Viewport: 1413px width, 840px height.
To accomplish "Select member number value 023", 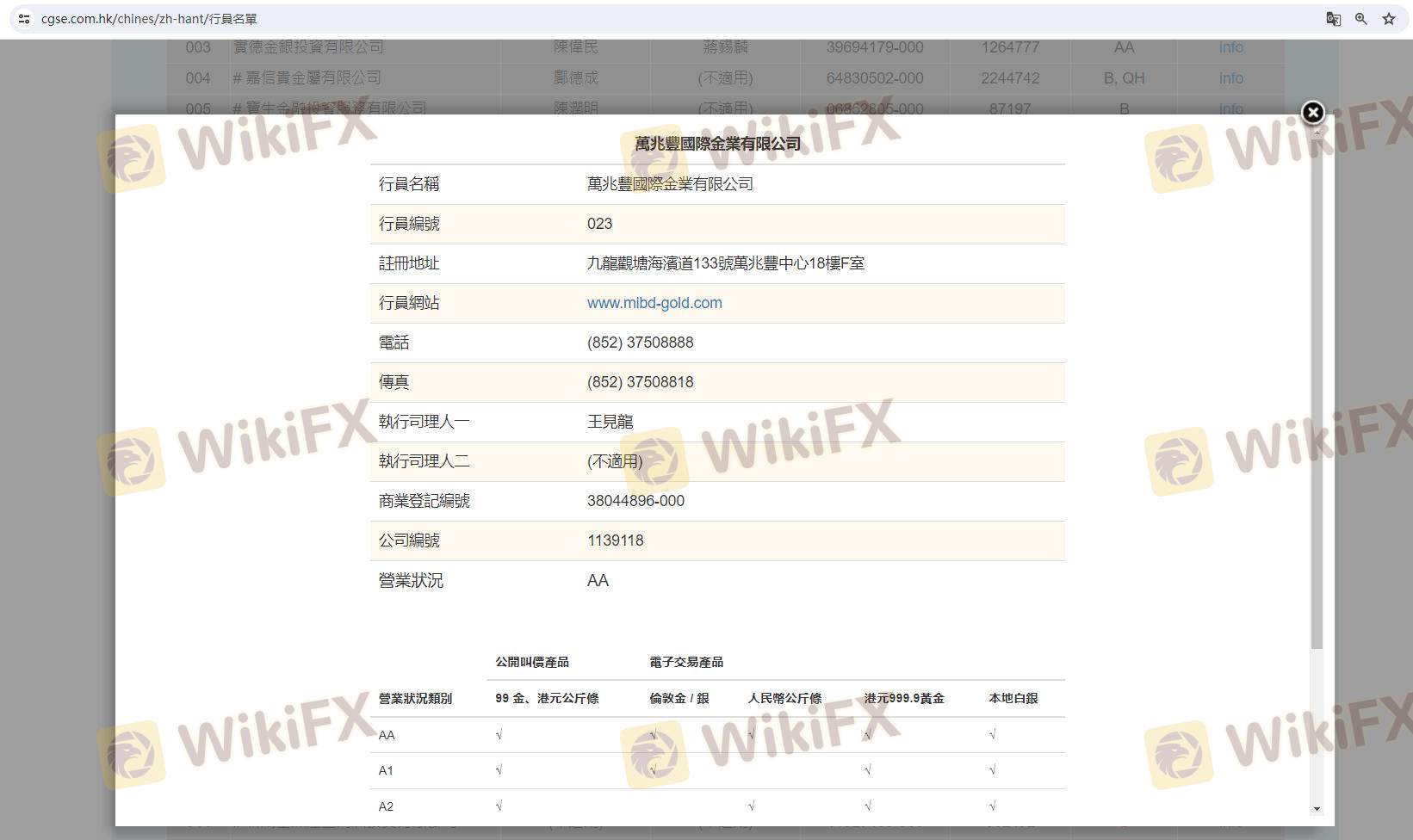I will (x=600, y=224).
